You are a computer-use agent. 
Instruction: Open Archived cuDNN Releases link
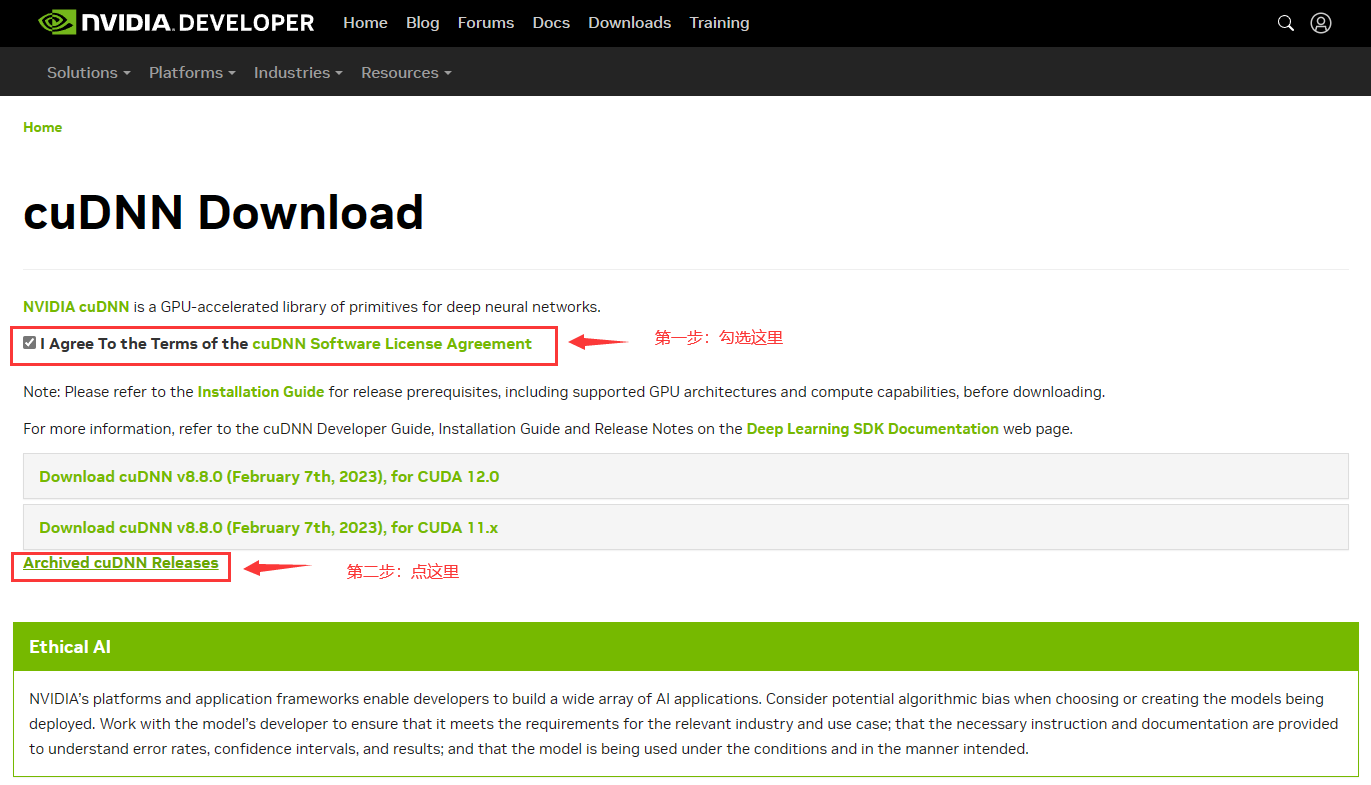(x=121, y=563)
